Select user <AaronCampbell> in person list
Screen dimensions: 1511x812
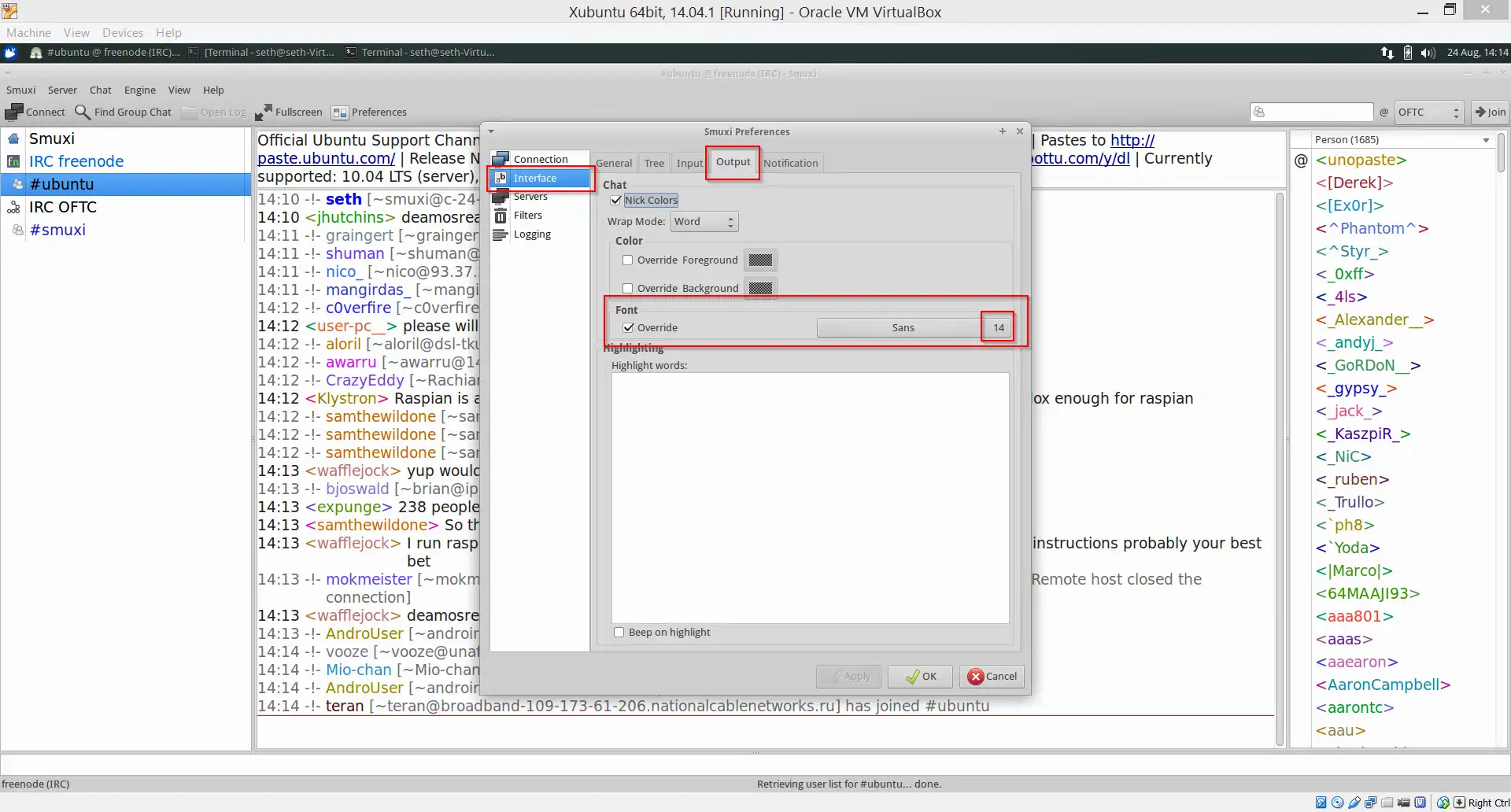point(1383,685)
